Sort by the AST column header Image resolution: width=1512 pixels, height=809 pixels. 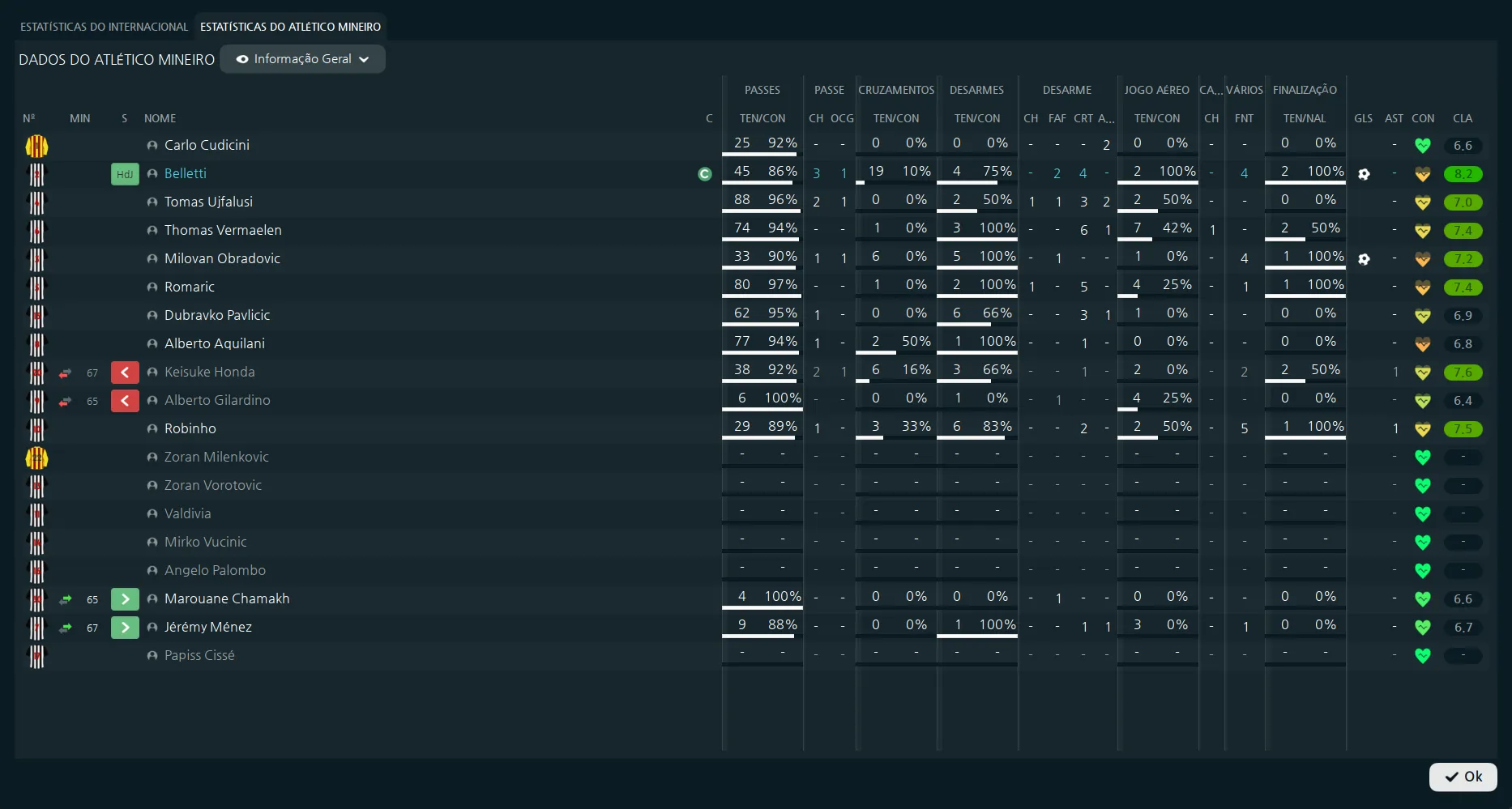(1394, 118)
